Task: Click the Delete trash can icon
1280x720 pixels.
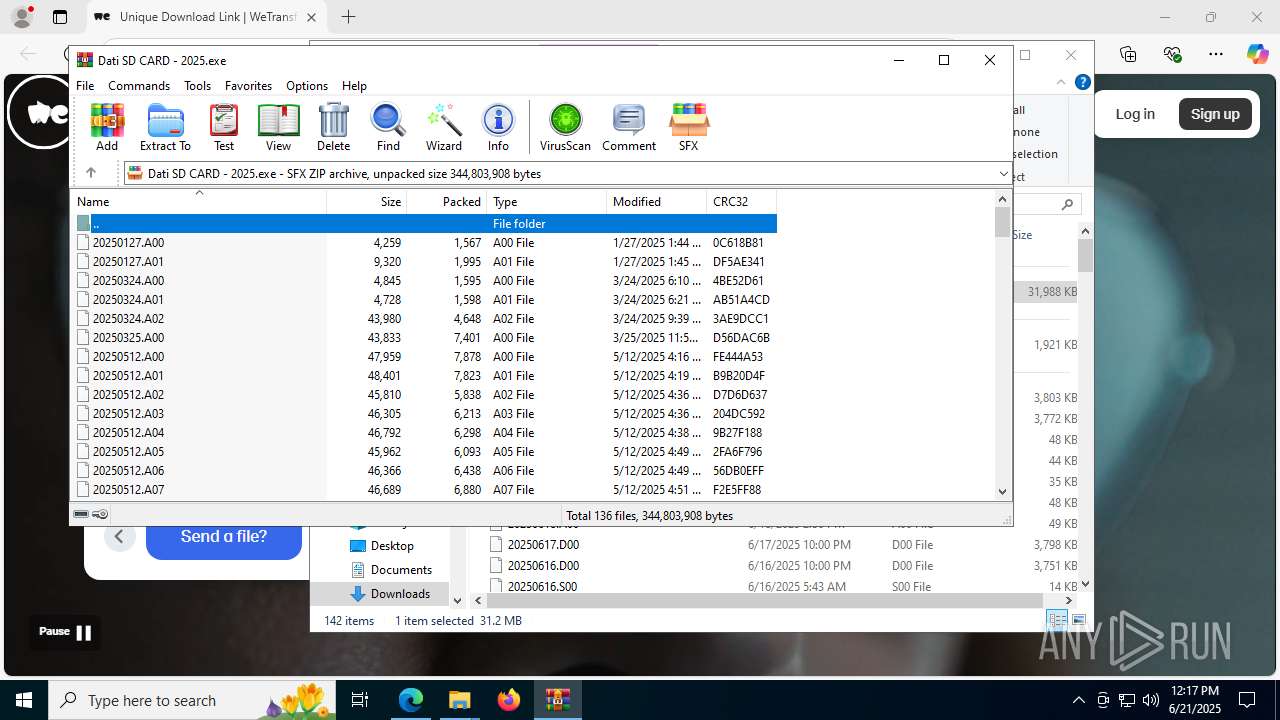Action: (x=333, y=127)
